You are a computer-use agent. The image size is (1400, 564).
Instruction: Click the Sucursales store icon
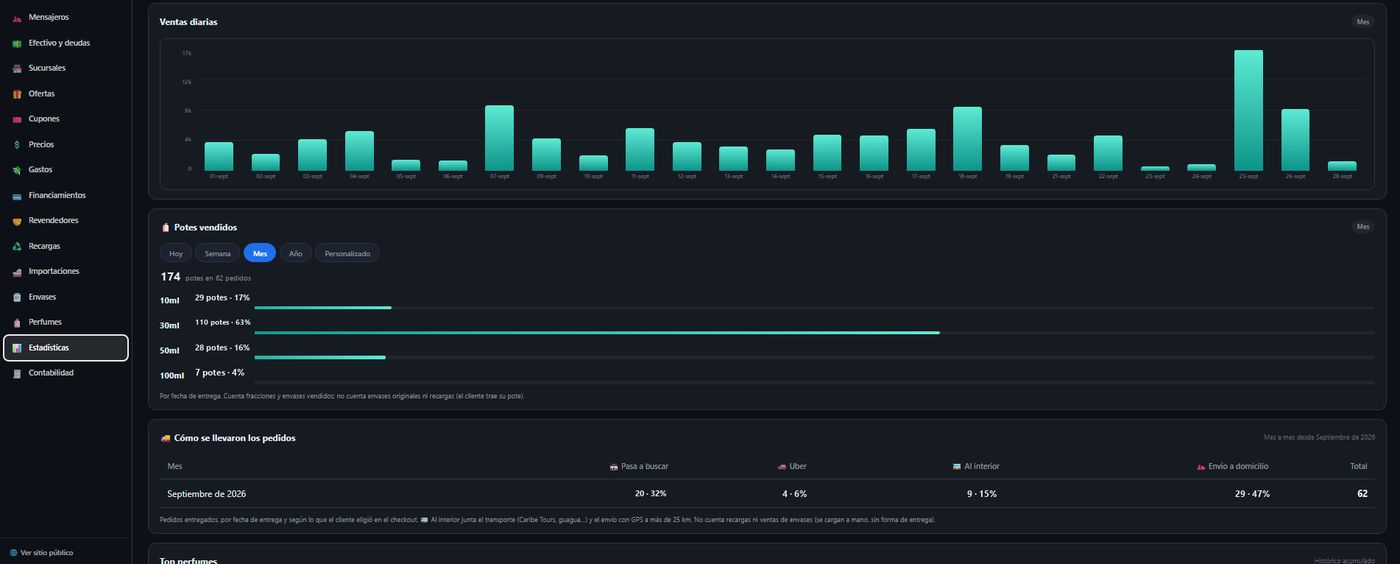click(17, 68)
